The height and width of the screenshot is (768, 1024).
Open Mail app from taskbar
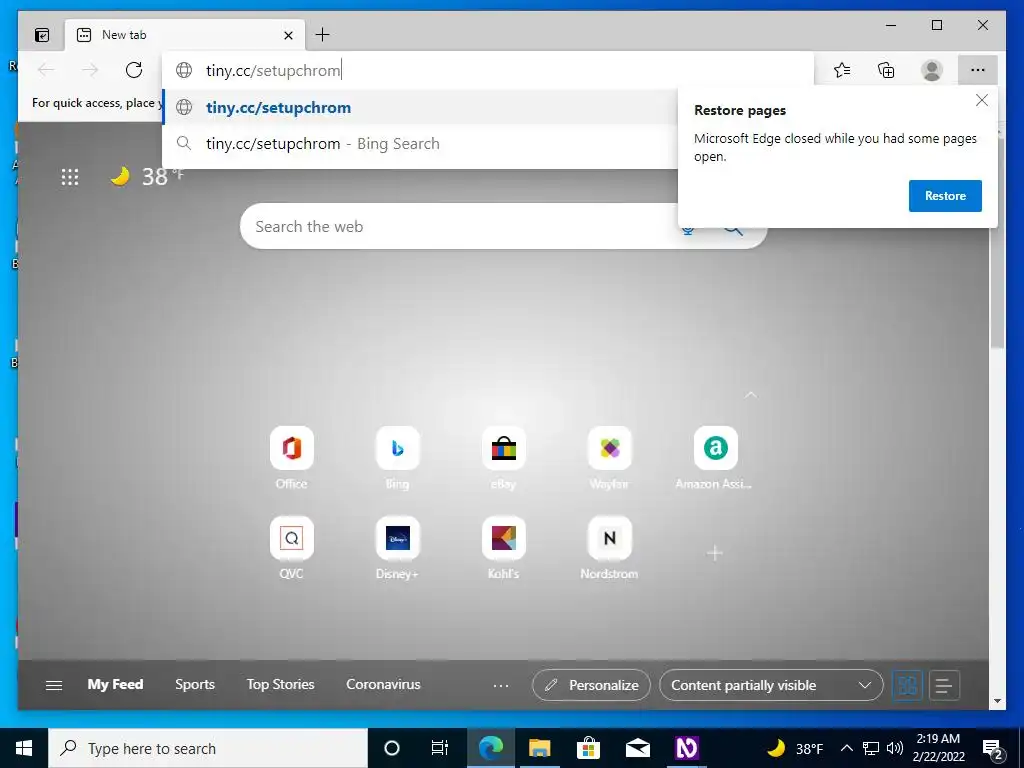click(637, 748)
